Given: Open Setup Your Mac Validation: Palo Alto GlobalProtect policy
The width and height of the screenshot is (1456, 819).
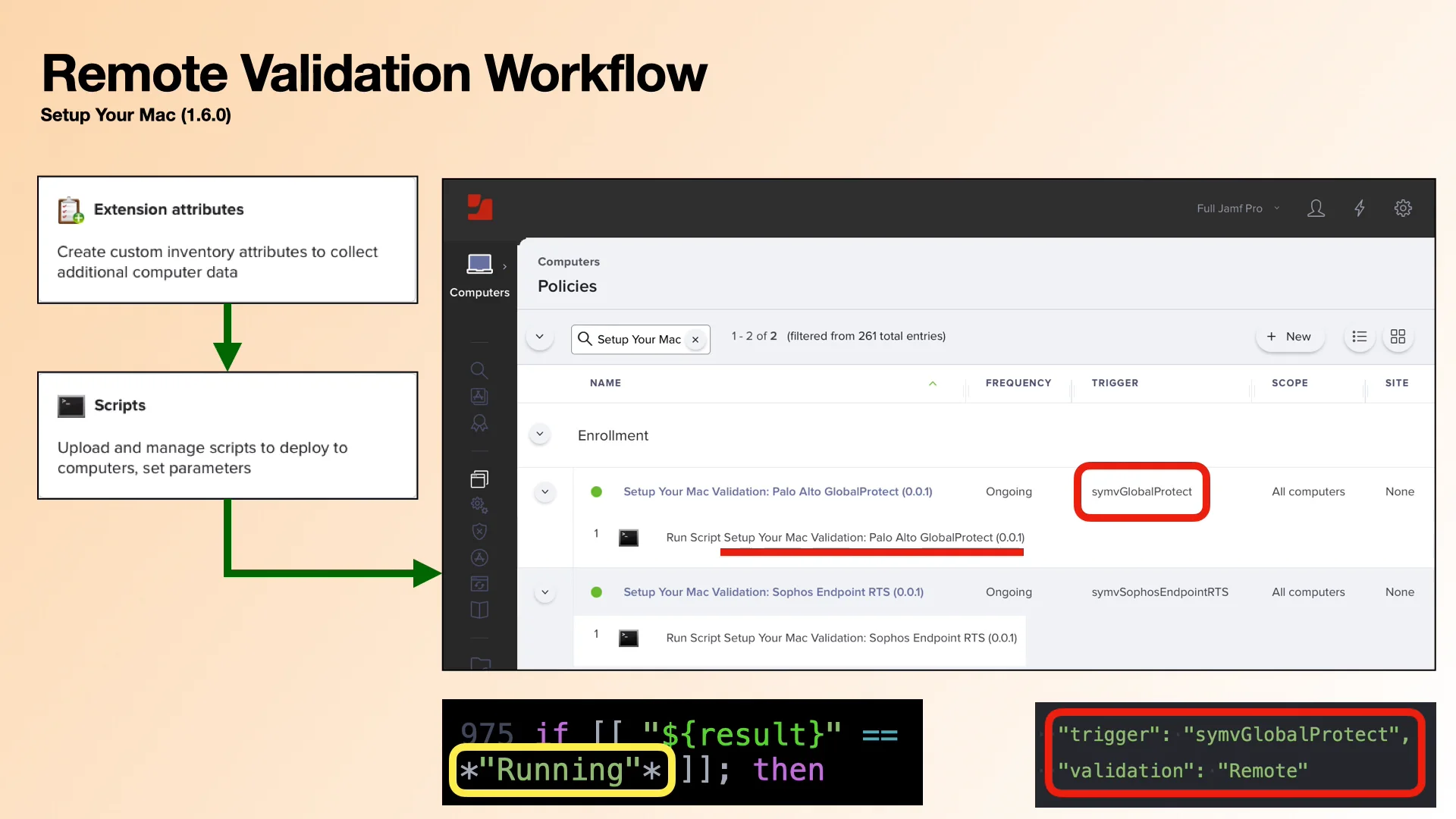Looking at the screenshot, I should 778,491.
